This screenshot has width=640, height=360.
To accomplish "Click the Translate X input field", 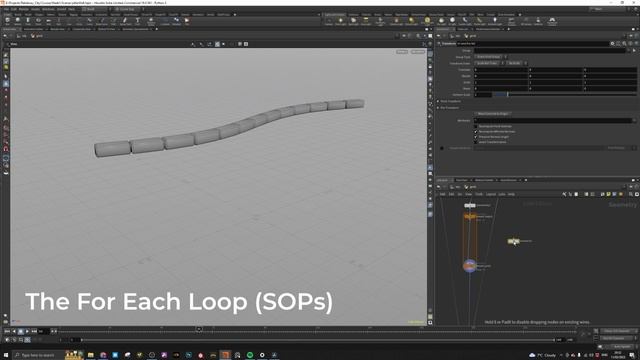I will click(500, 70).
